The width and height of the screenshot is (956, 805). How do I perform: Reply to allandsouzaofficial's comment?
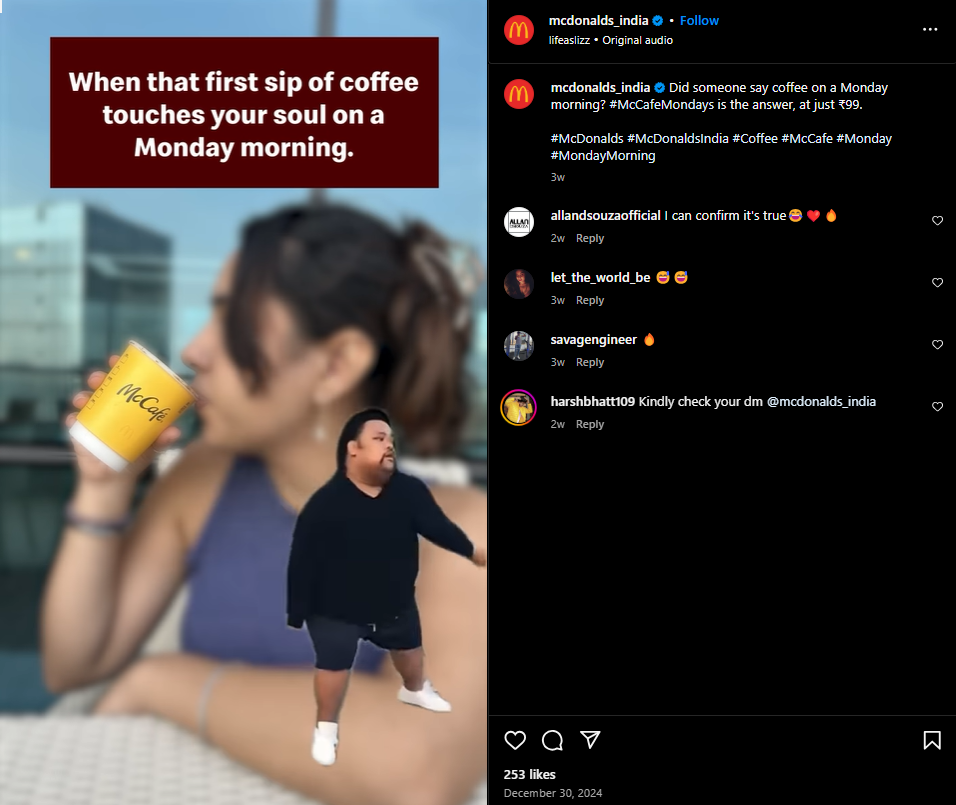pos(590,238)
